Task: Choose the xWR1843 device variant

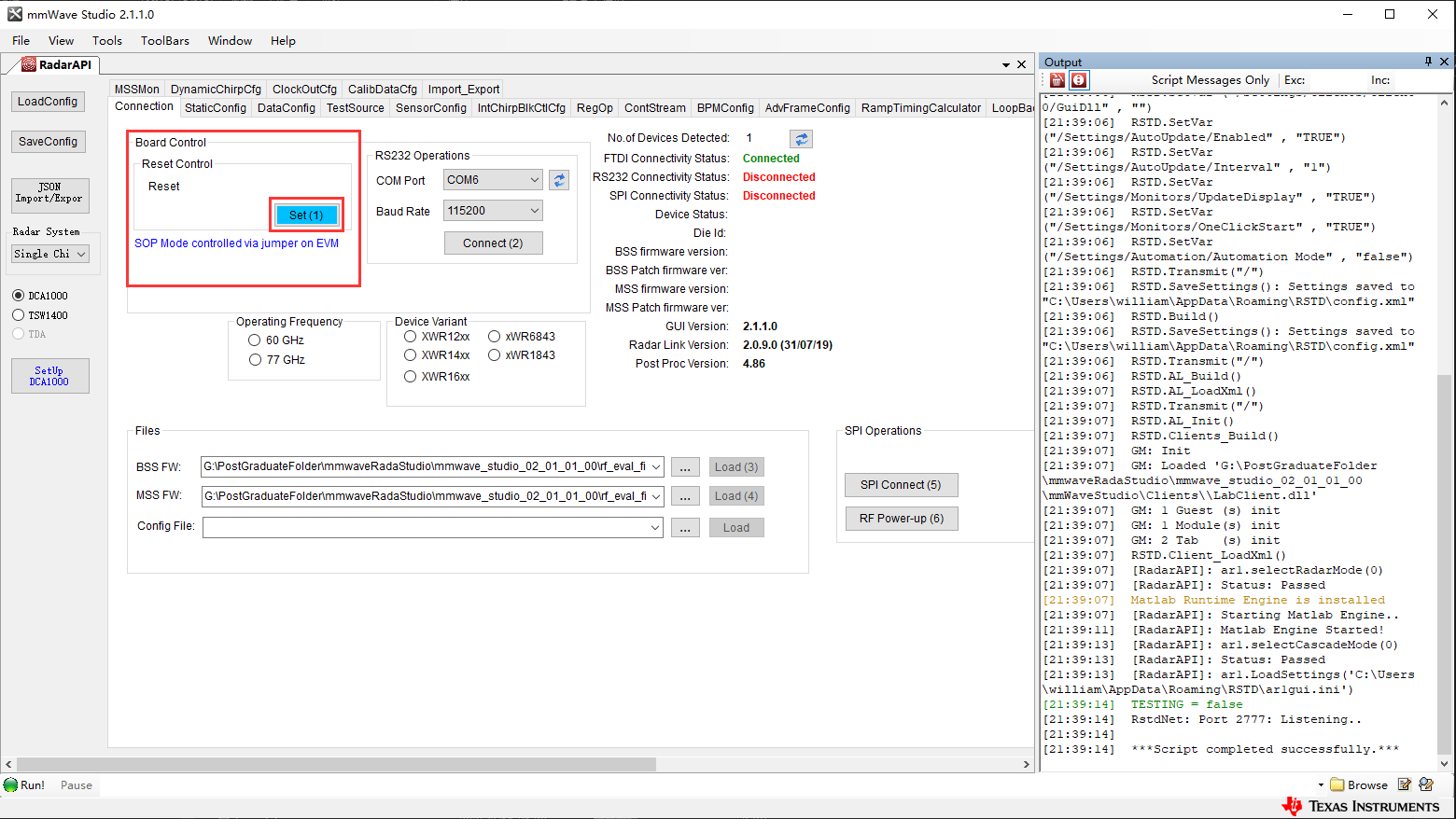Action: click(494, 355)
